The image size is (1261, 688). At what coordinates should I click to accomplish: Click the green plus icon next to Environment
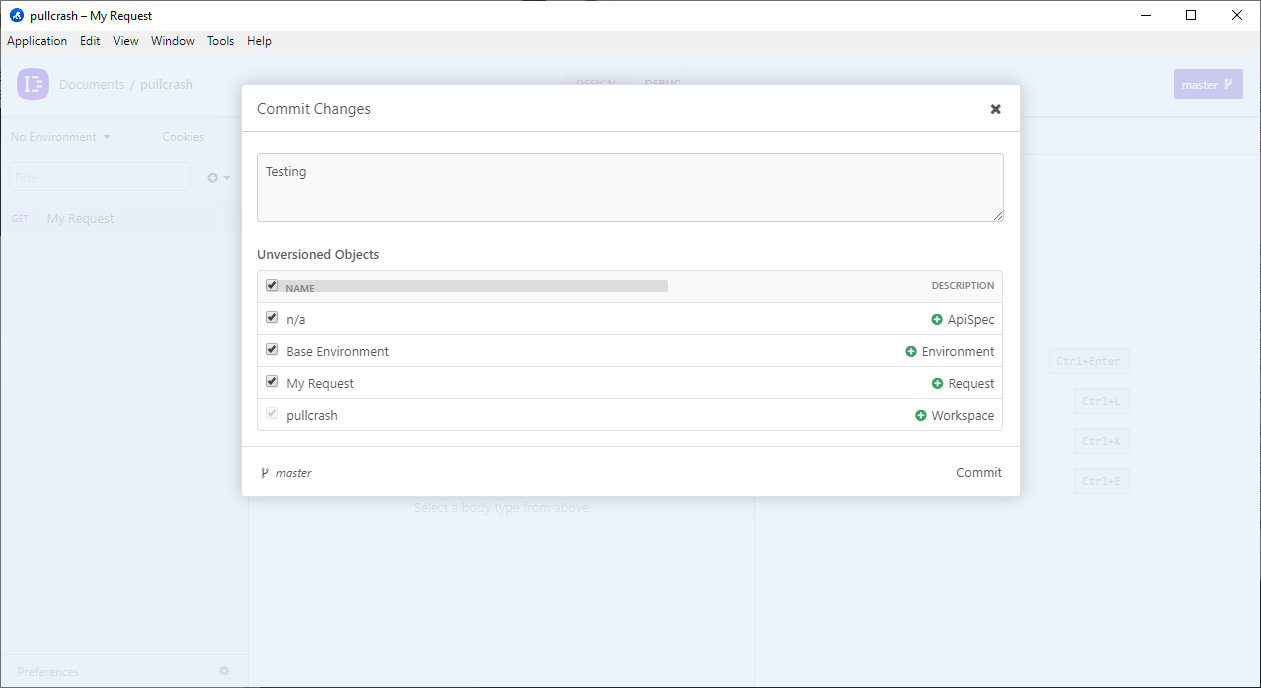click(911, 352)
